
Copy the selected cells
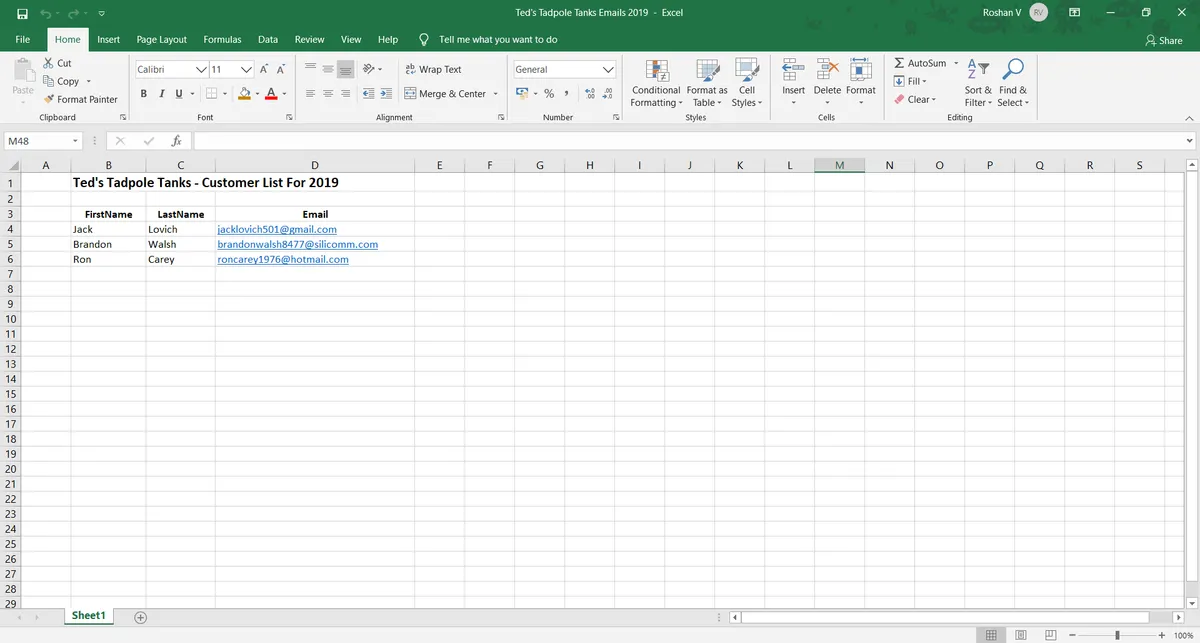click(x=61, y=81)
